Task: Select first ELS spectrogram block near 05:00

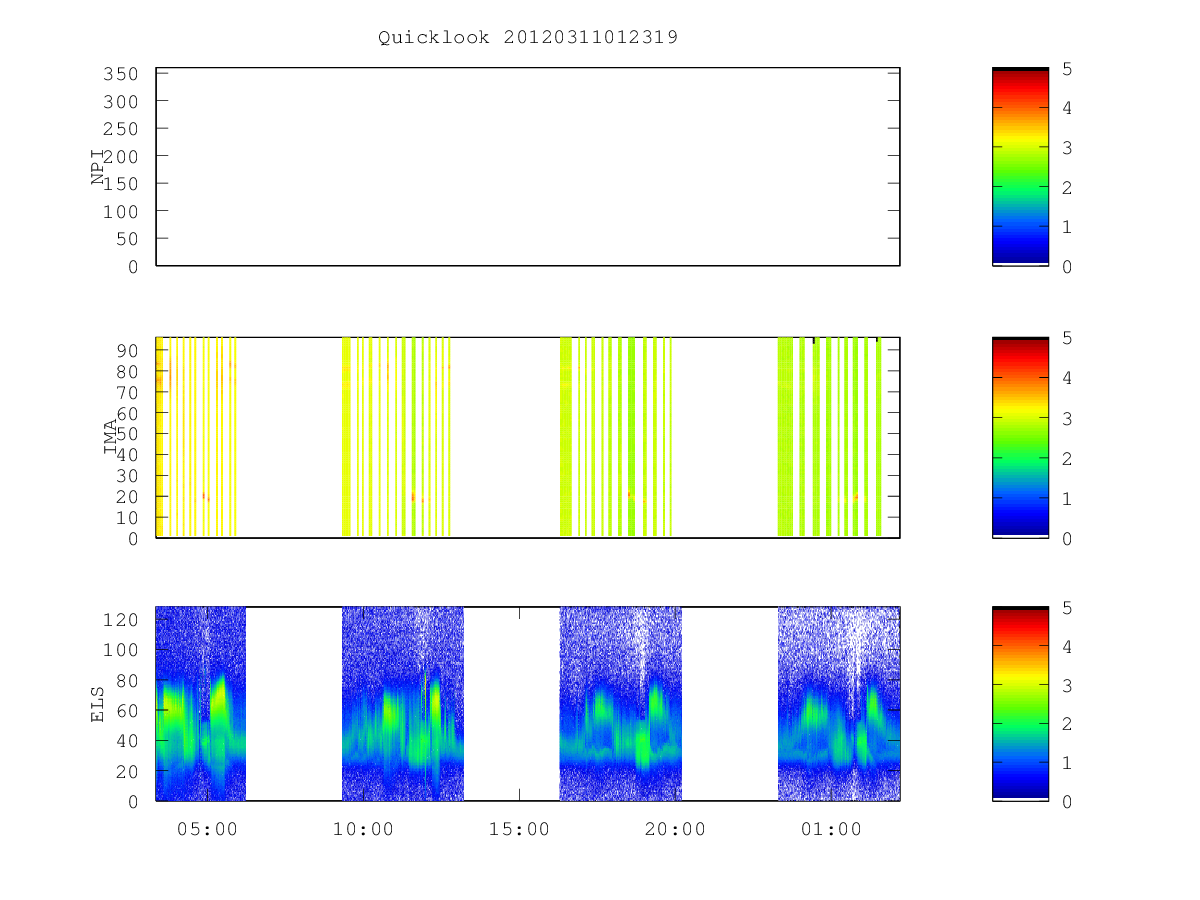Action: click(201, 704)
